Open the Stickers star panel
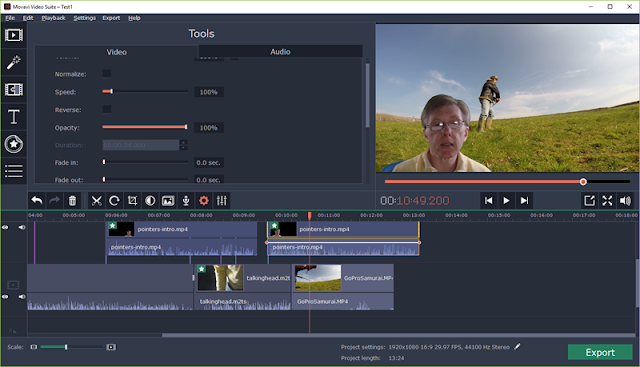Screen dimensions: 640x367 (14, 144)
